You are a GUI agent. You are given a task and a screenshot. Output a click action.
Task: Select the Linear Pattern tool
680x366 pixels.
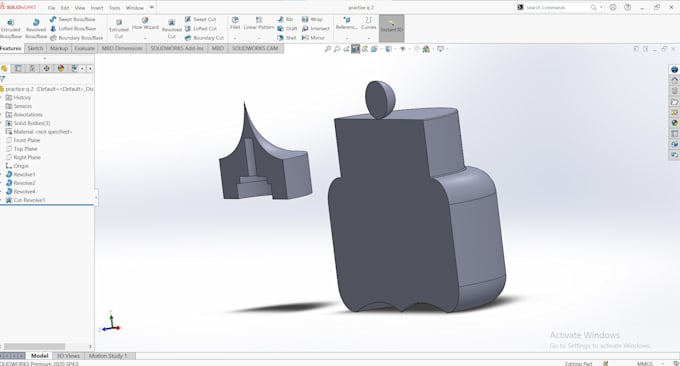[259, 23]
